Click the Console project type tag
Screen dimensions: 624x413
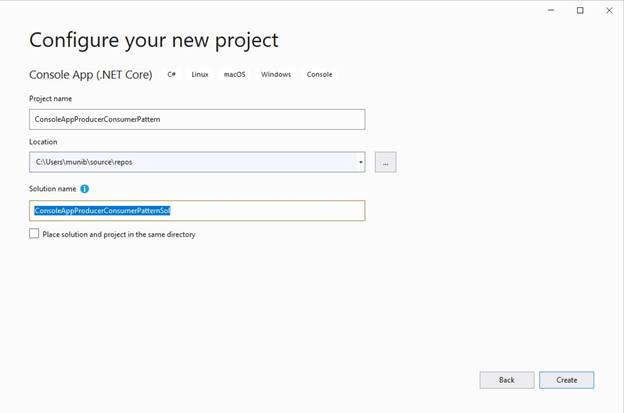(x=320, y=75)
